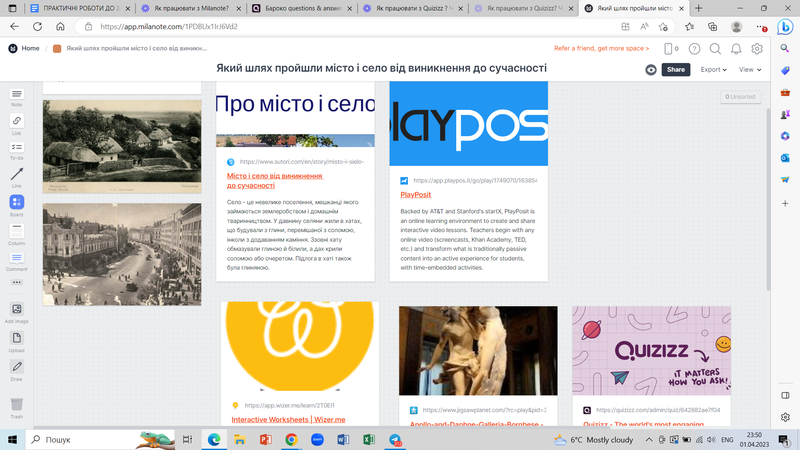Click the mobile device icon in header
The height and width of the screenshot is (450, 800).
668,48
